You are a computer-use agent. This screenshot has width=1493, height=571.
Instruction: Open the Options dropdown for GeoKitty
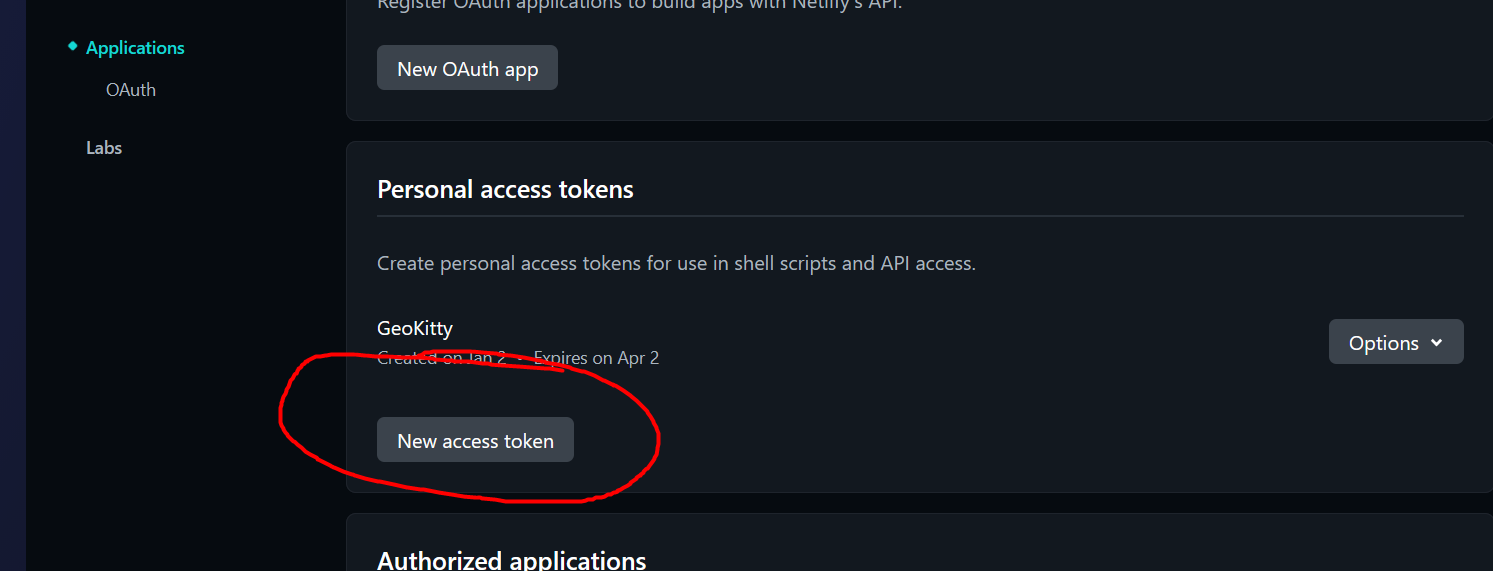[x=1395, y=342]
